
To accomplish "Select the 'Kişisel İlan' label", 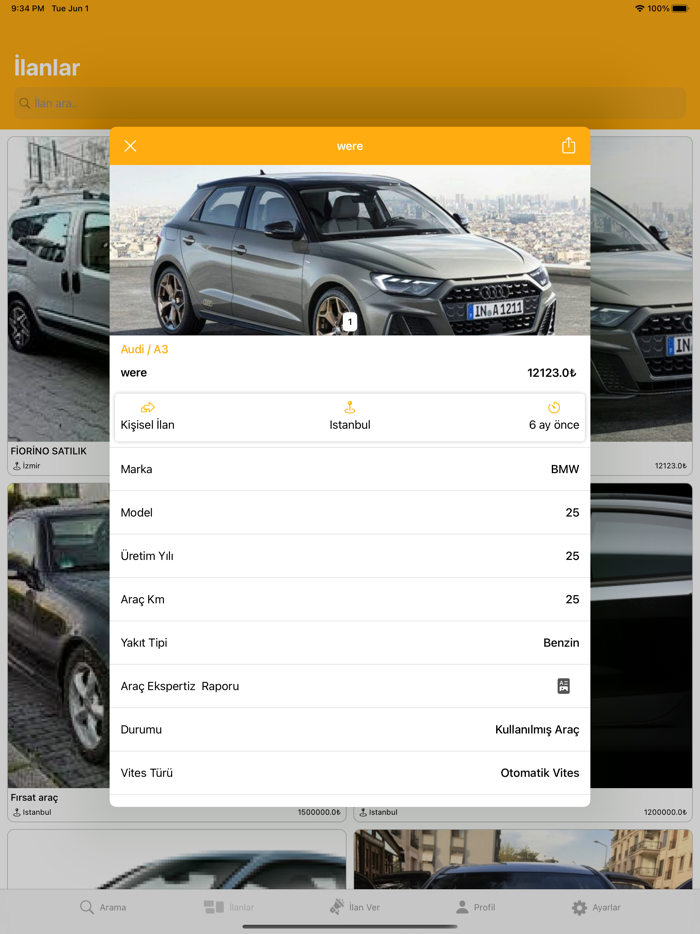I will 147,425.
